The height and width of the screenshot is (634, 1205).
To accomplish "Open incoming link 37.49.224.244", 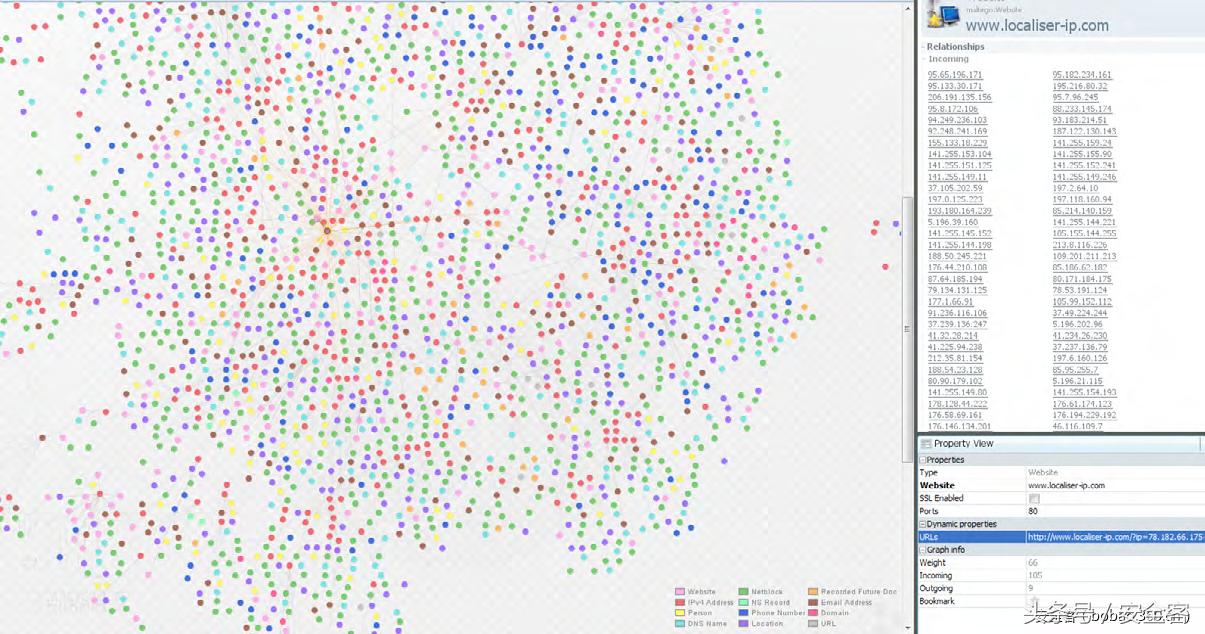I will [x=1079, y=313].
